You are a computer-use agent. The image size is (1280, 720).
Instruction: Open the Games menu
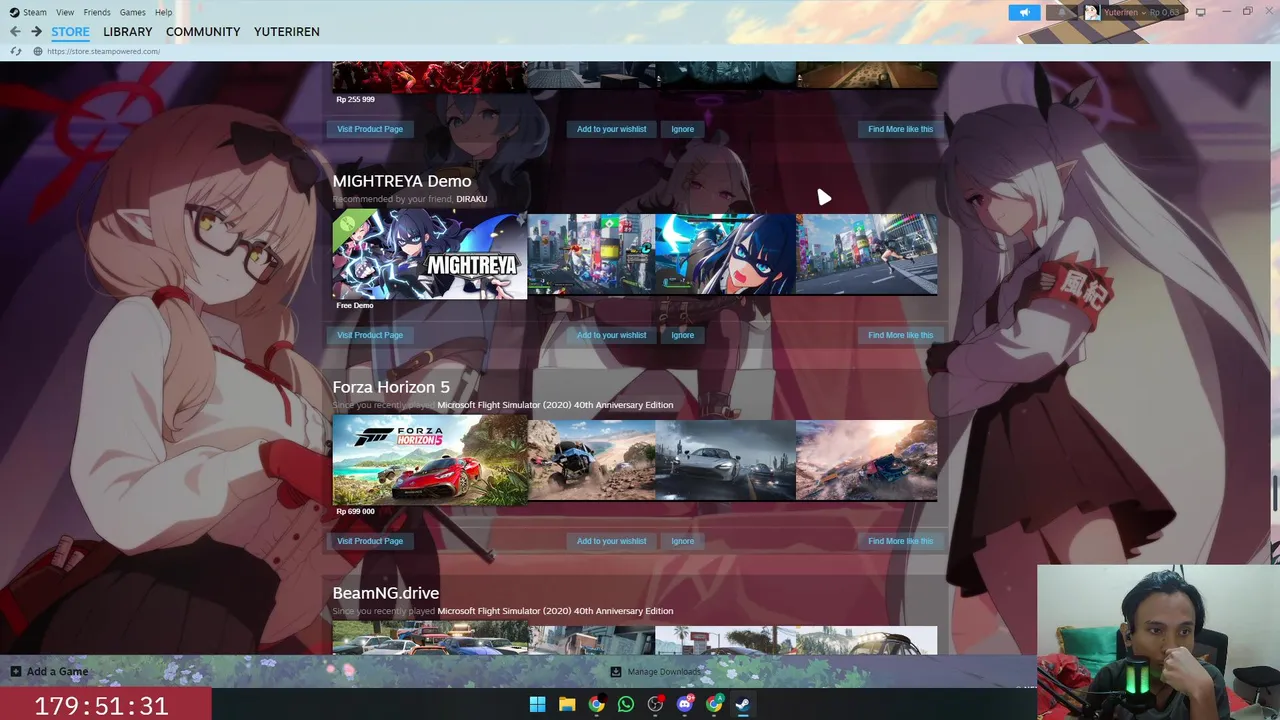point(133,12)
